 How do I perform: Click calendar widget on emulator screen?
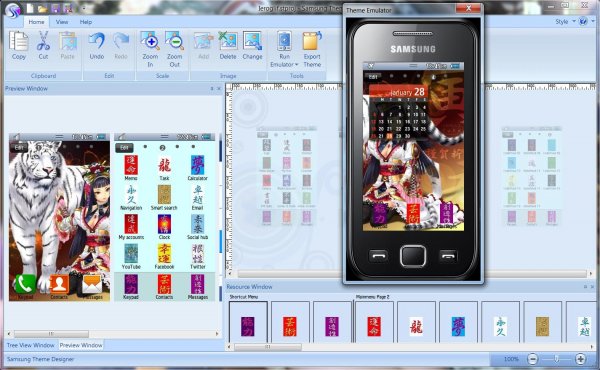[x=398, y=112]
